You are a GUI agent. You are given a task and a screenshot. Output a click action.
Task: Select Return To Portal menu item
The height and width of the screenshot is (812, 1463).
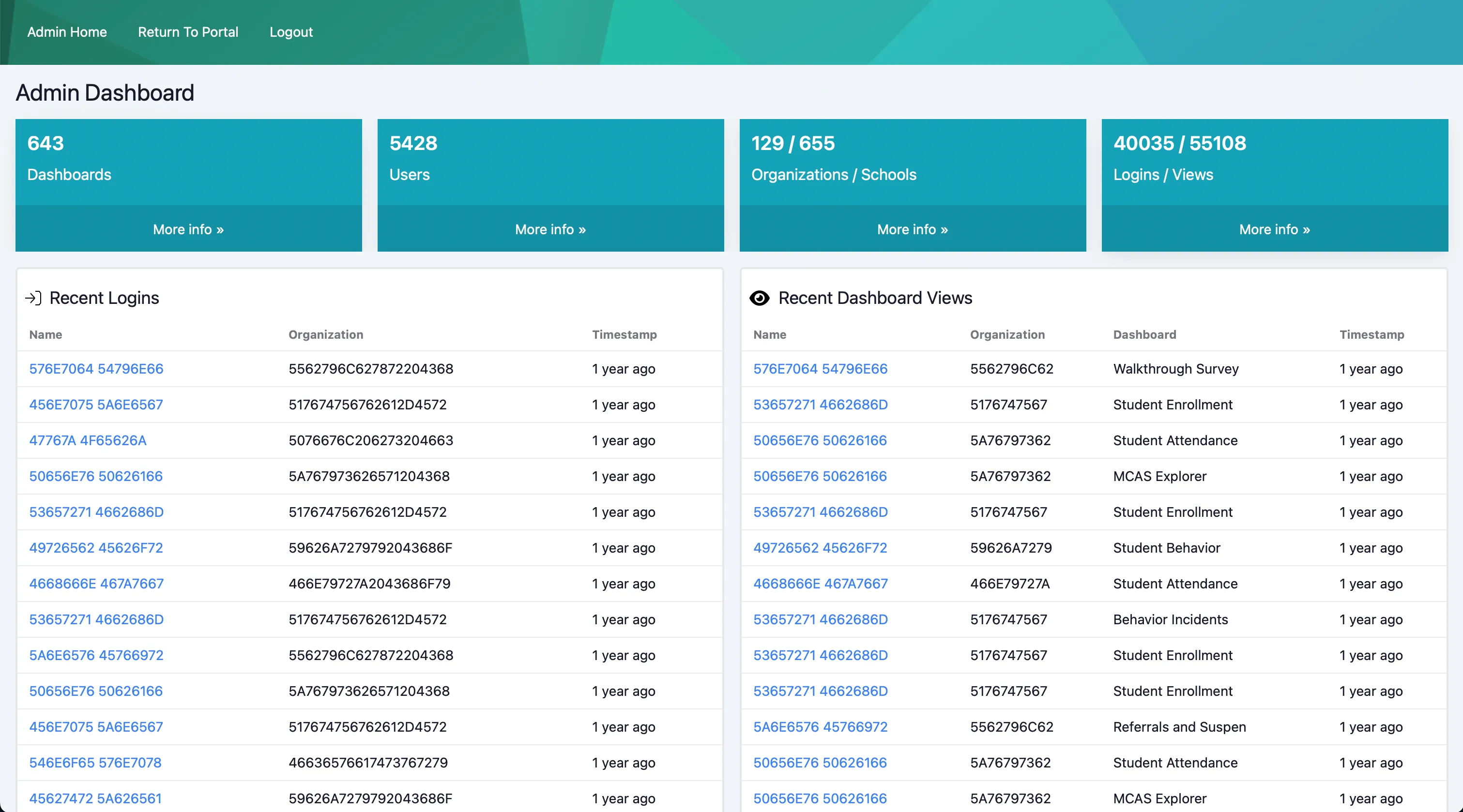(x=188, y=32)
